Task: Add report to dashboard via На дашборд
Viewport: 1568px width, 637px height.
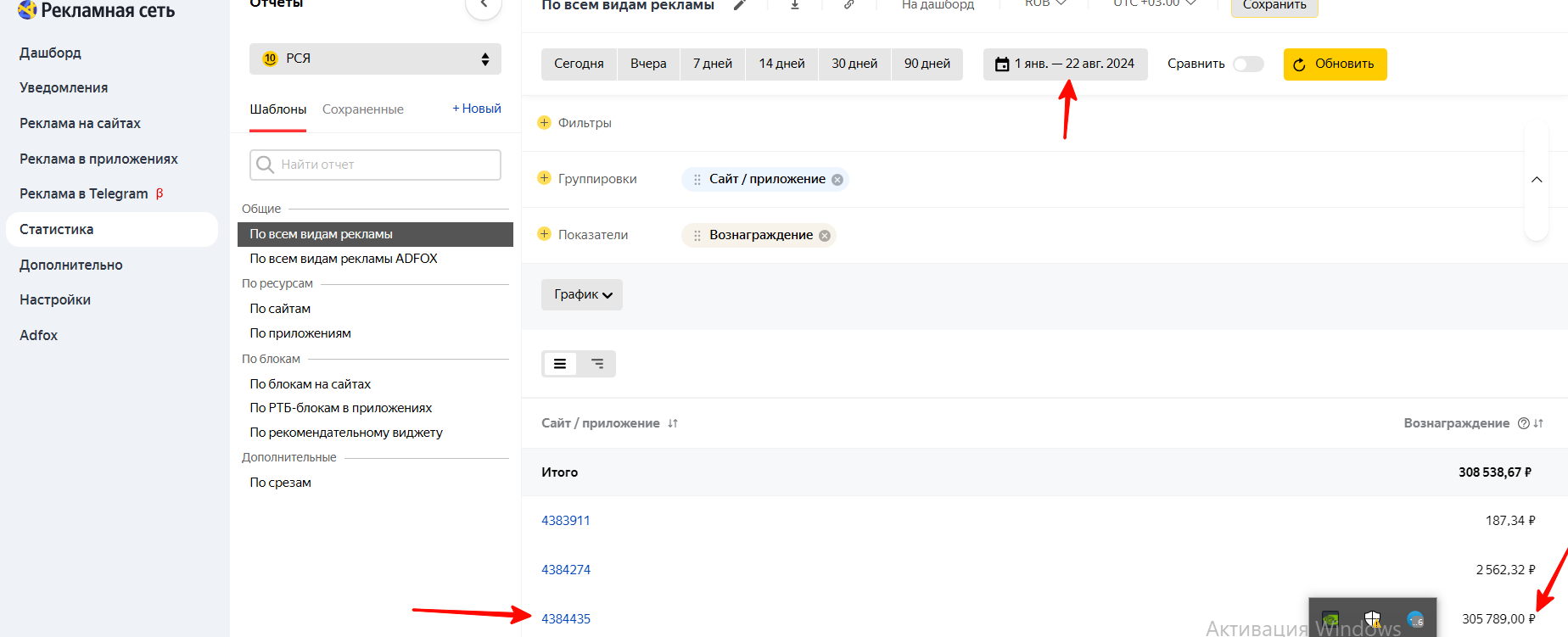Action: (938, 5)
